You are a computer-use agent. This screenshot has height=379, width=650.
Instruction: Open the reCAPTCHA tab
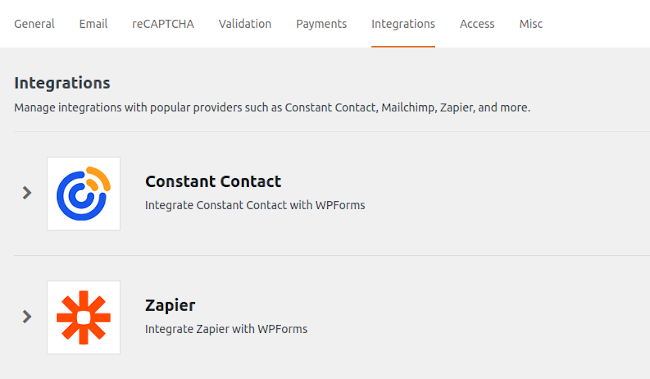[163, 24]
